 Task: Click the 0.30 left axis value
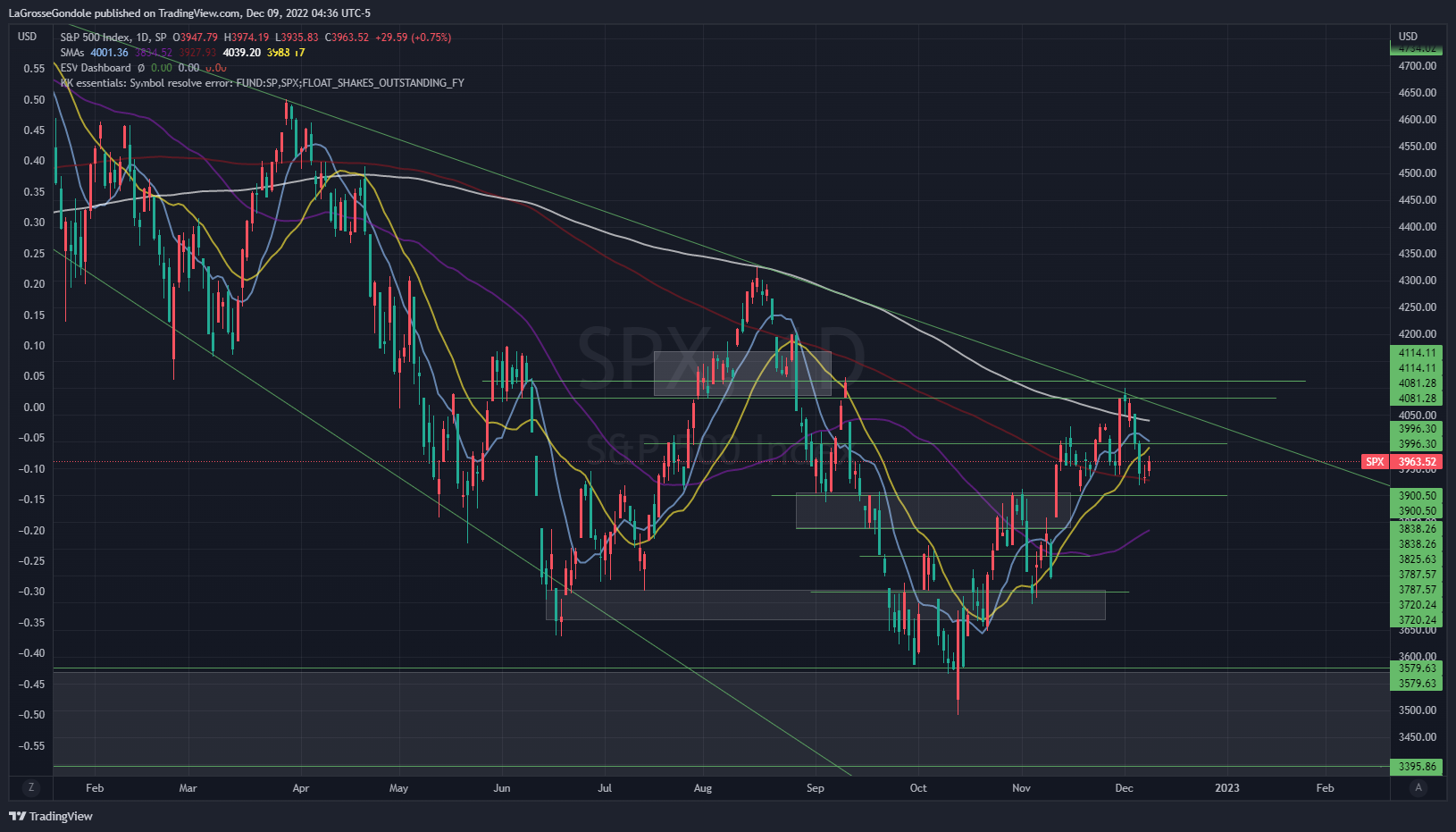[x=34, y=223]
